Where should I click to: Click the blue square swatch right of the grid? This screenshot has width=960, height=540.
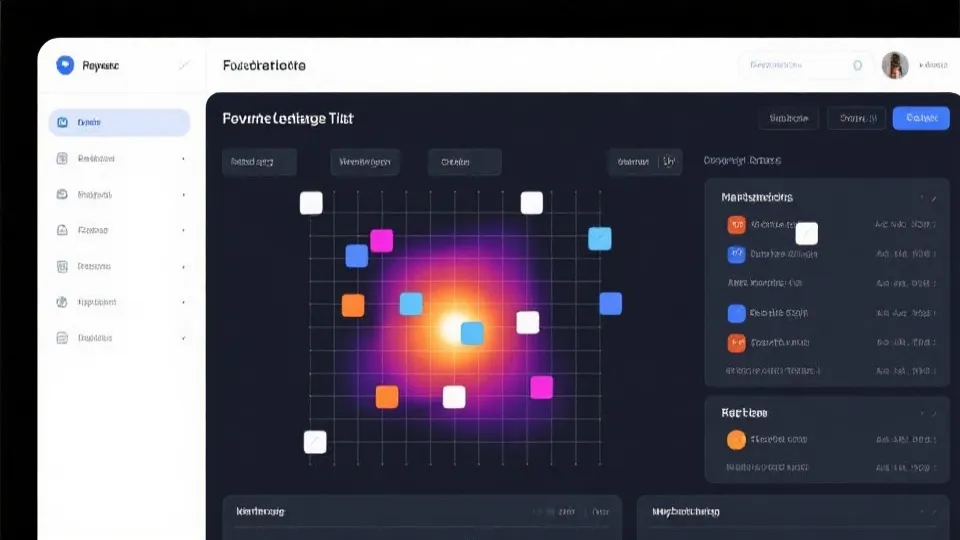coord(610,303)
